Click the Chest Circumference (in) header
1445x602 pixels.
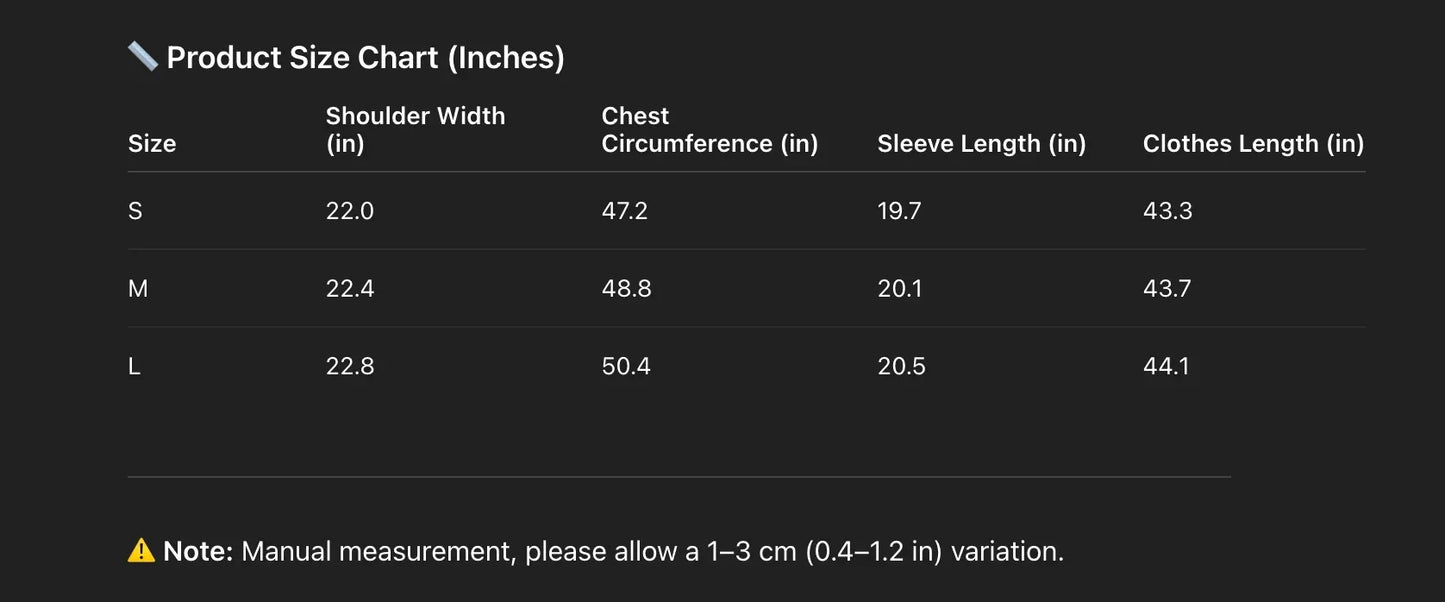pyautogui.click(x=709, y=130)
